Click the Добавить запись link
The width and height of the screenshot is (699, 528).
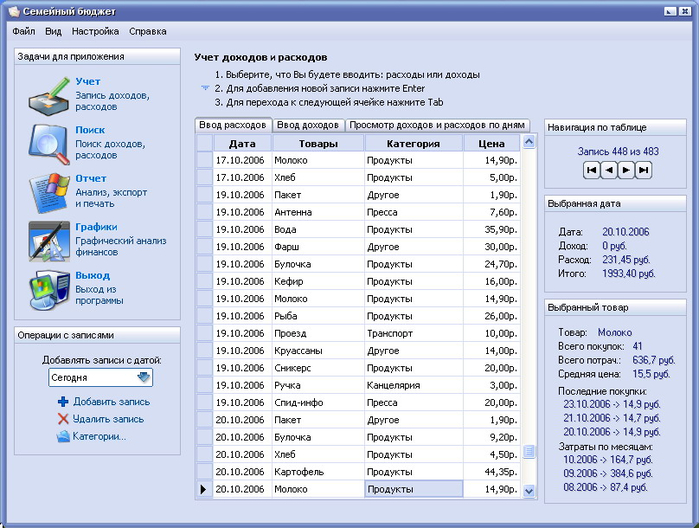111,402
